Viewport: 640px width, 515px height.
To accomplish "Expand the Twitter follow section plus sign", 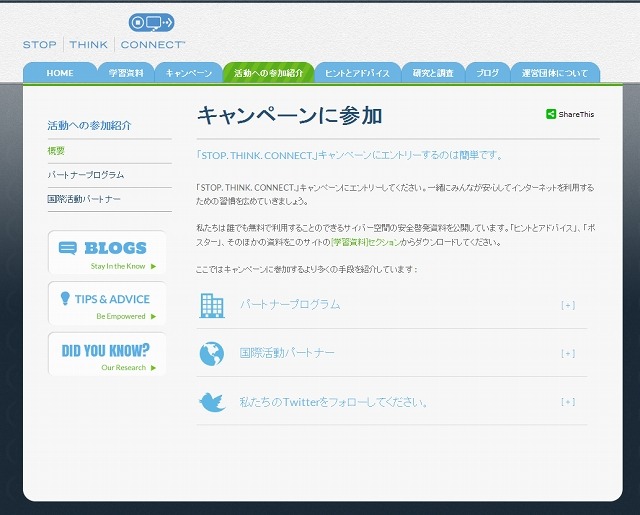I will [x=568, y=402].
